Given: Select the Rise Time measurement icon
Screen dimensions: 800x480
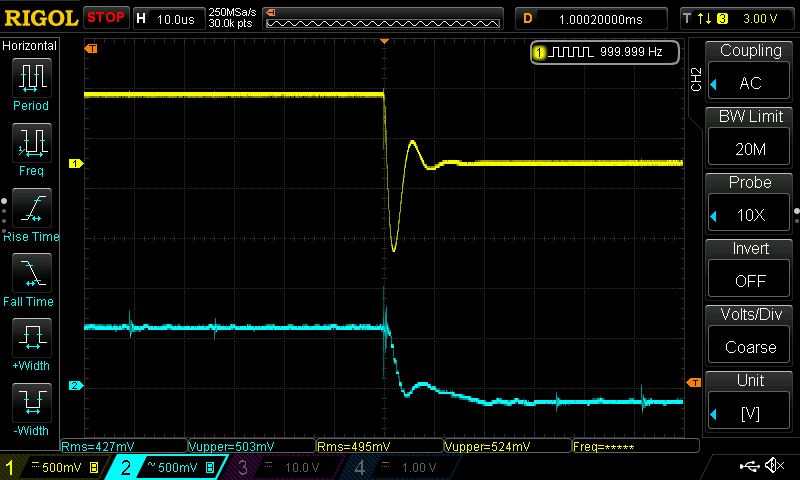Looking at the screenshot, I should coord(32,208).
